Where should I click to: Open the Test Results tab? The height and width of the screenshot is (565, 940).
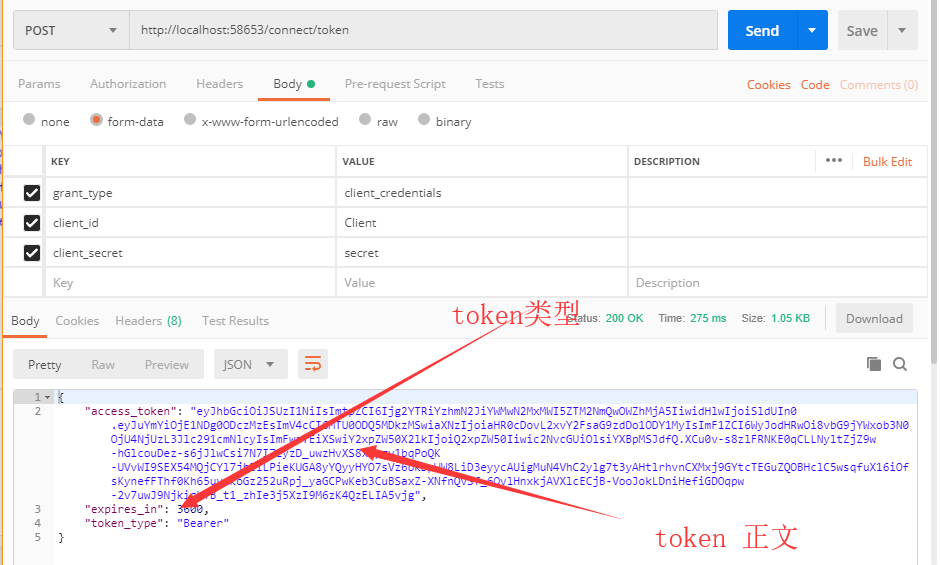coord(235,321)
